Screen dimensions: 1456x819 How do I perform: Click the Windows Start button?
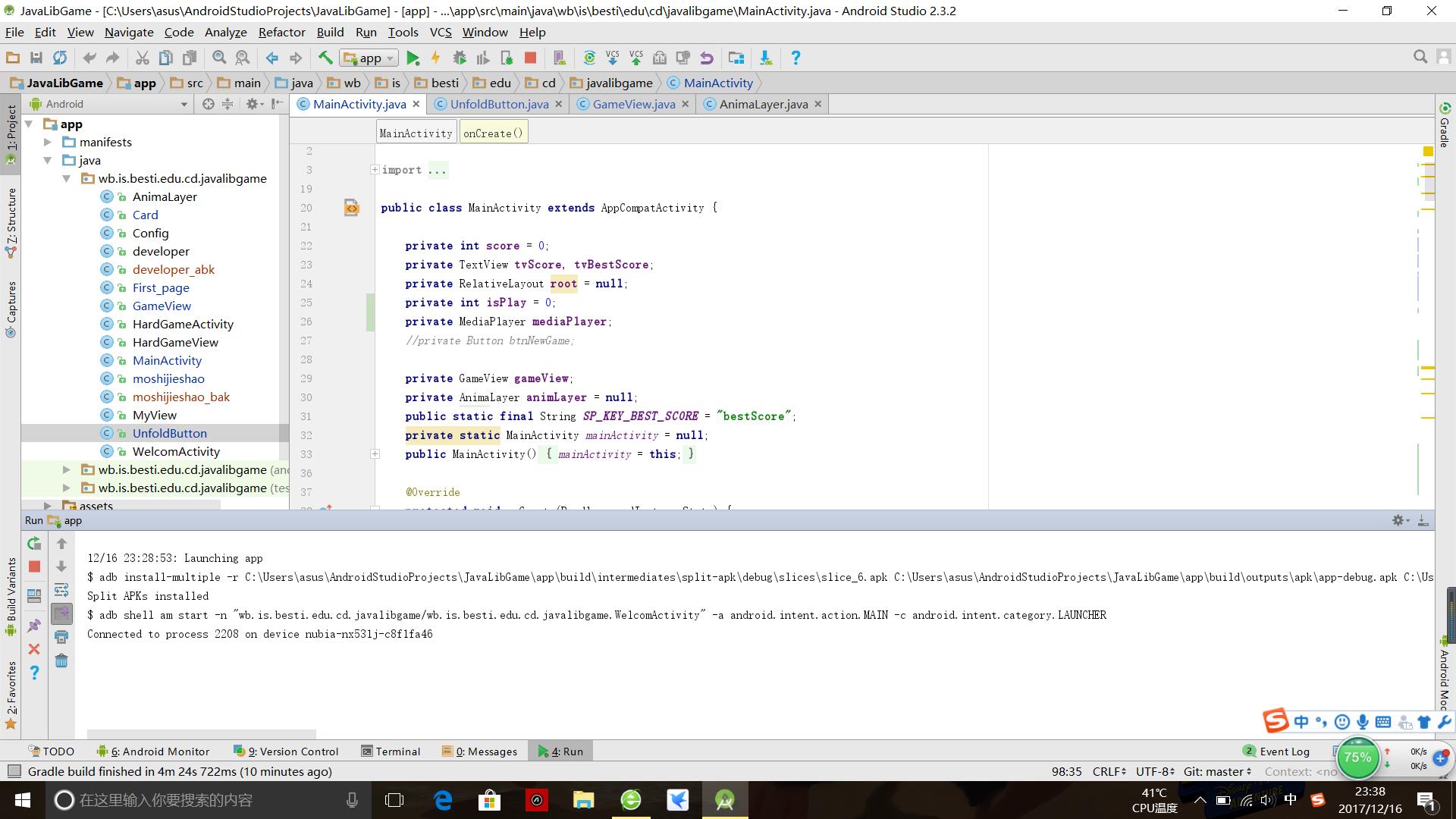coord(23,800)
